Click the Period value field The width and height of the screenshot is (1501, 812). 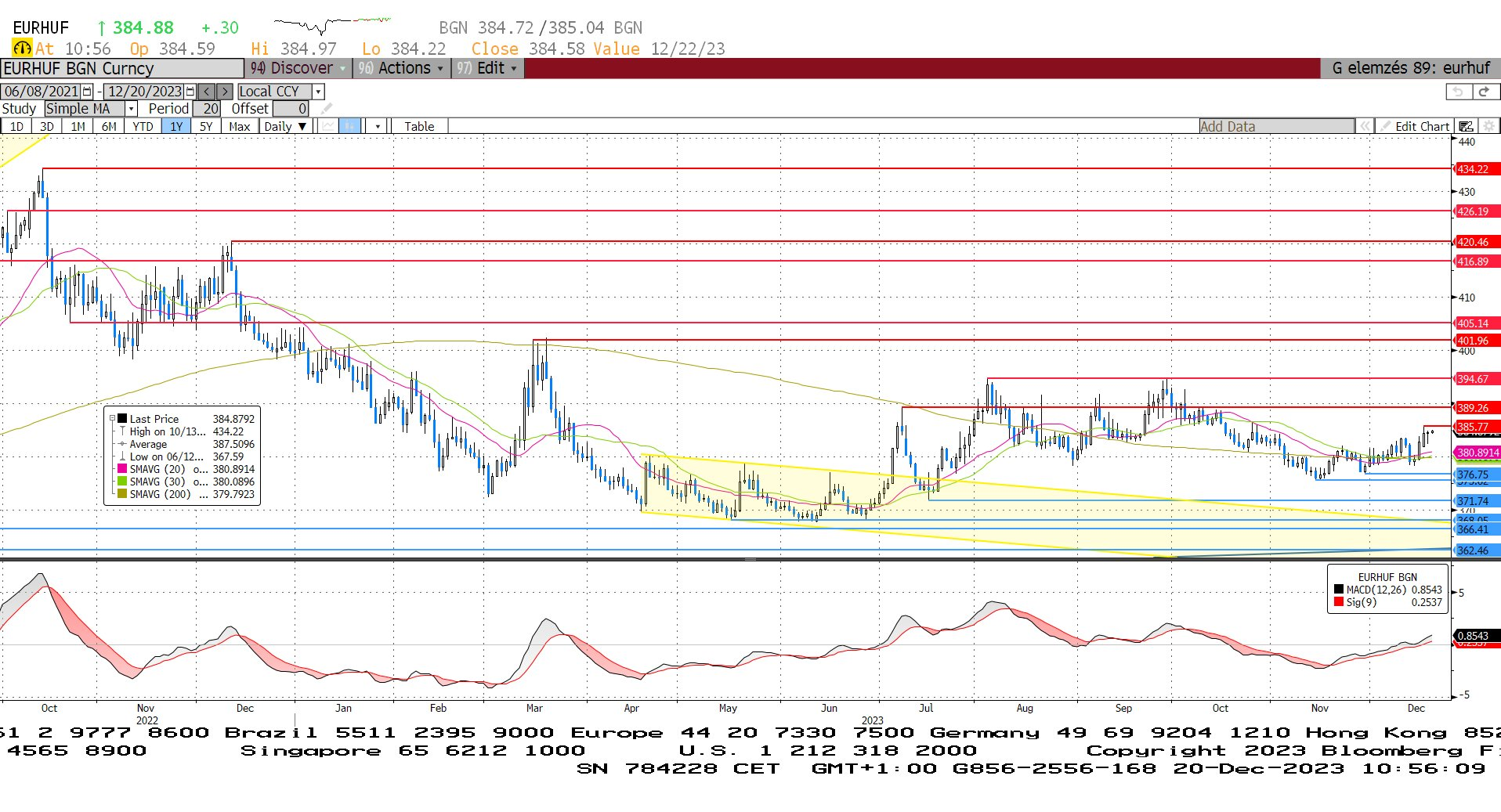click(x=208, y=109)
